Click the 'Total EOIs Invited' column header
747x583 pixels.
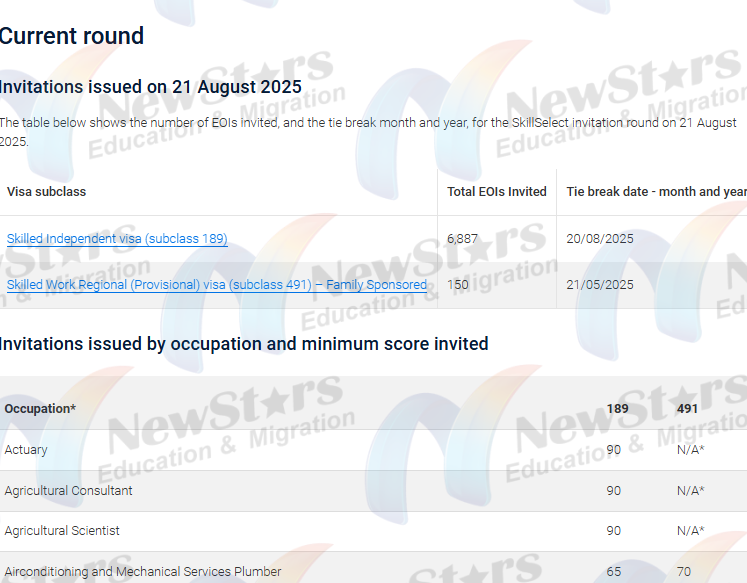497,192
